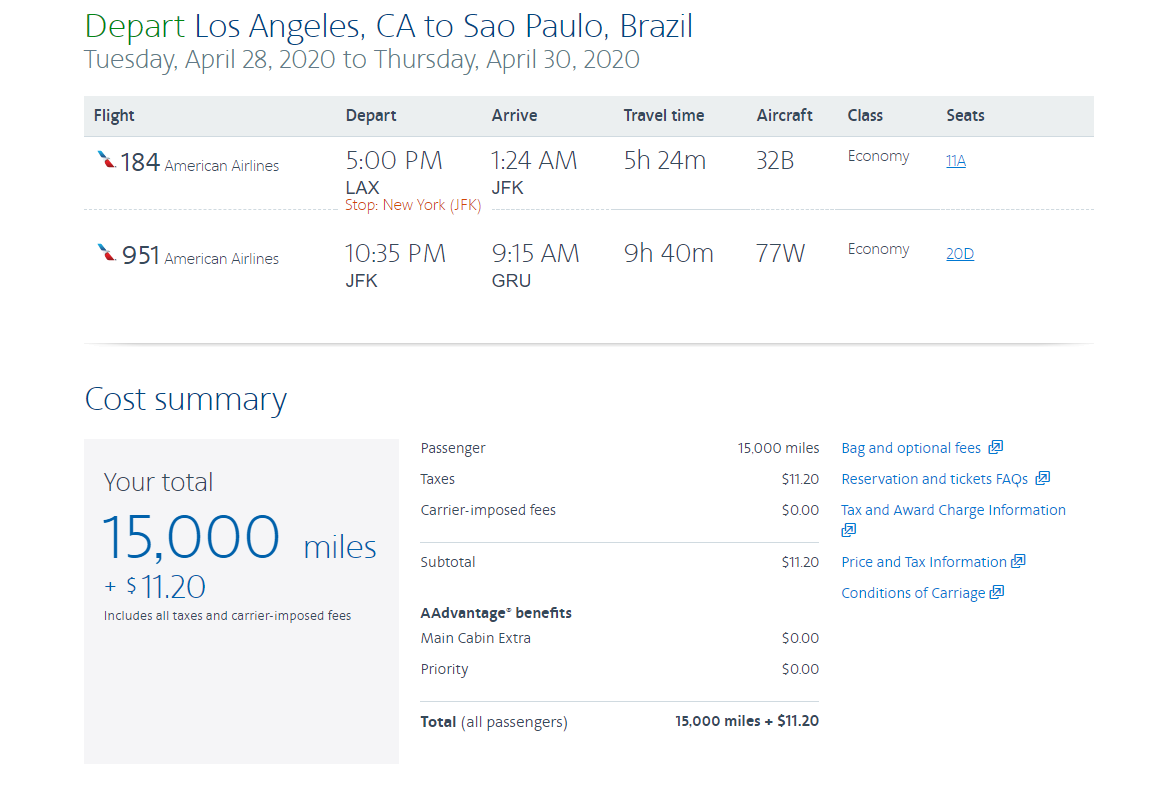Viewport: 1166px width, 785px height.
Task: Click the 5h 24m travel time
Action: (x=665, y=161)
